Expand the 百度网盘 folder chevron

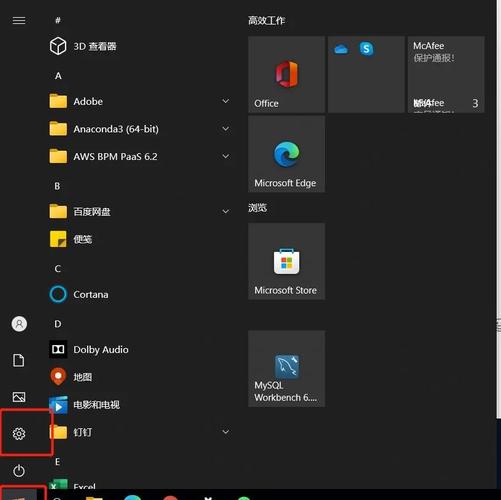click(x=226, y=211)
